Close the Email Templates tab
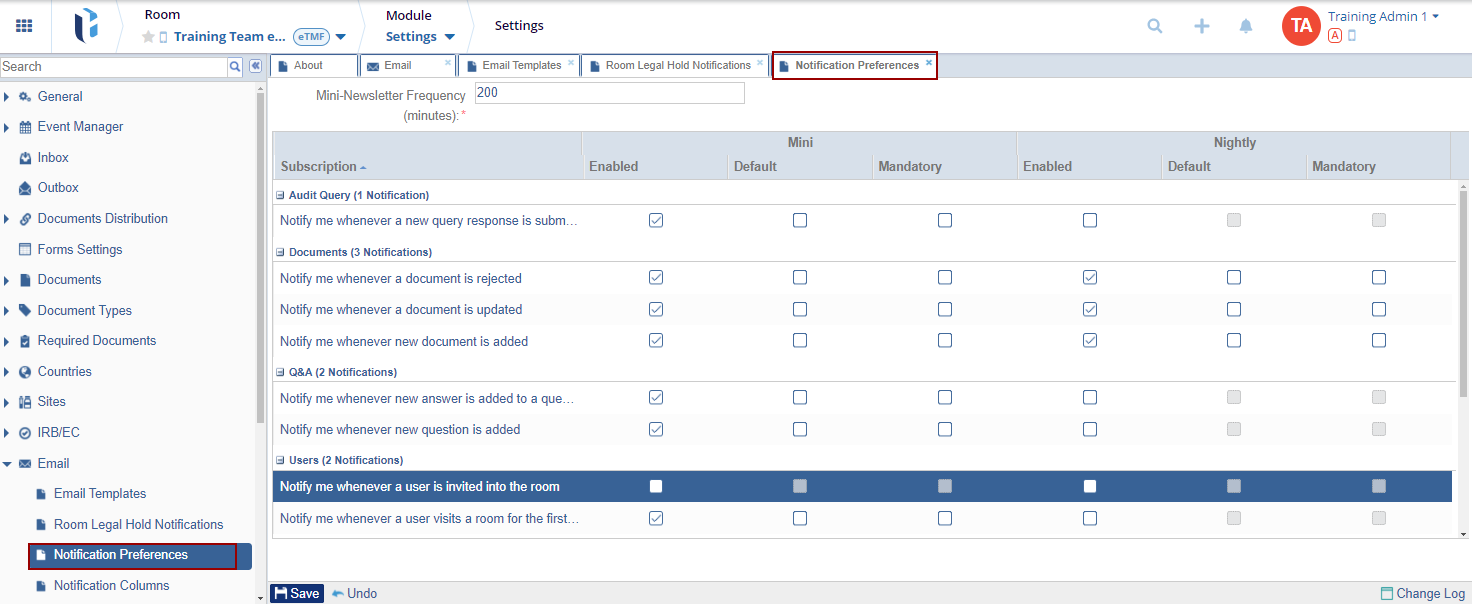The height and width of the screenshot is (604, 1472). 571,63
